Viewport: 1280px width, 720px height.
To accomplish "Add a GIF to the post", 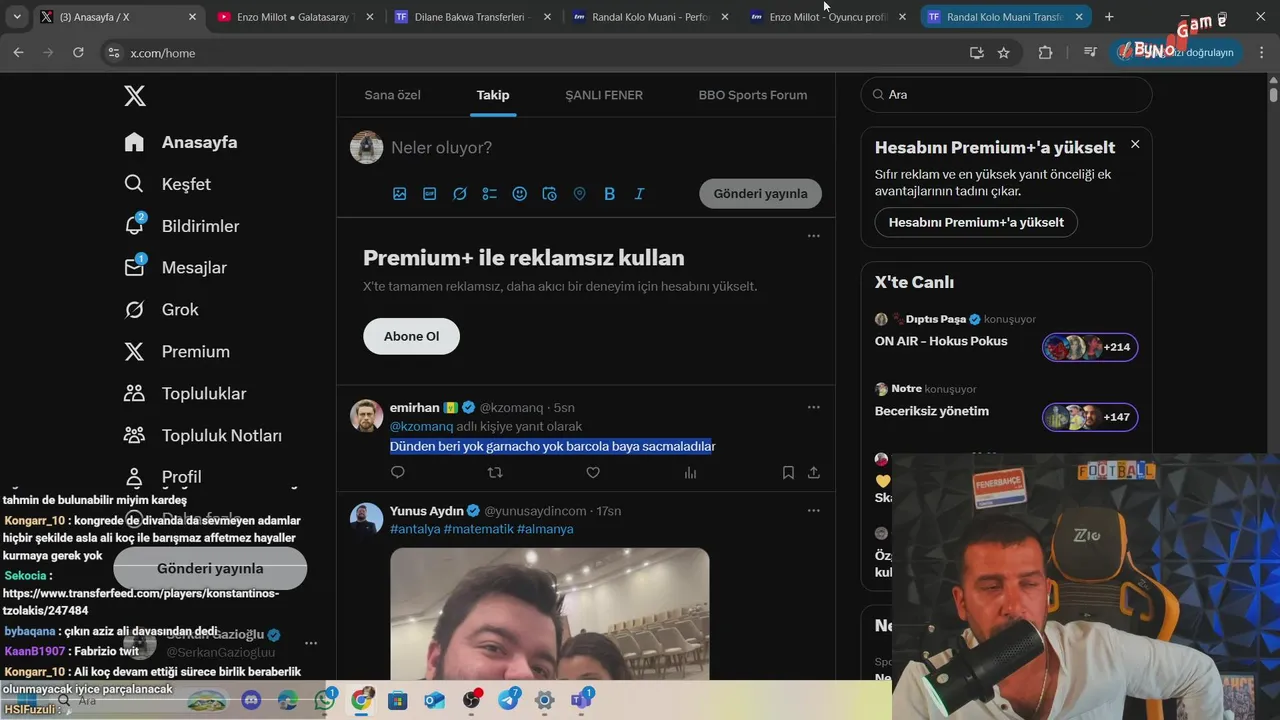I will [x=430, y=194].
